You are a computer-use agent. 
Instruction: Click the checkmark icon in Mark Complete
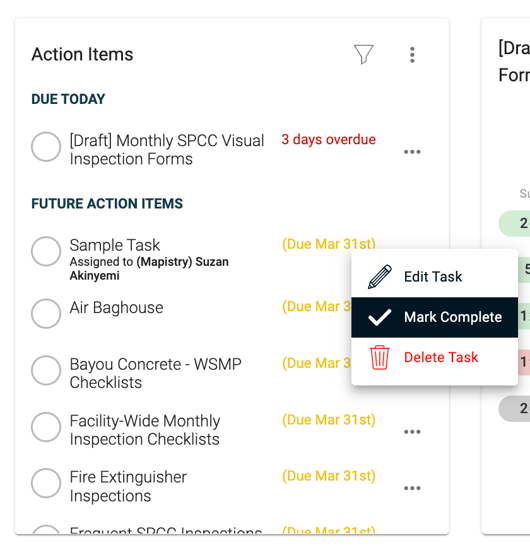tap(380, 317)
